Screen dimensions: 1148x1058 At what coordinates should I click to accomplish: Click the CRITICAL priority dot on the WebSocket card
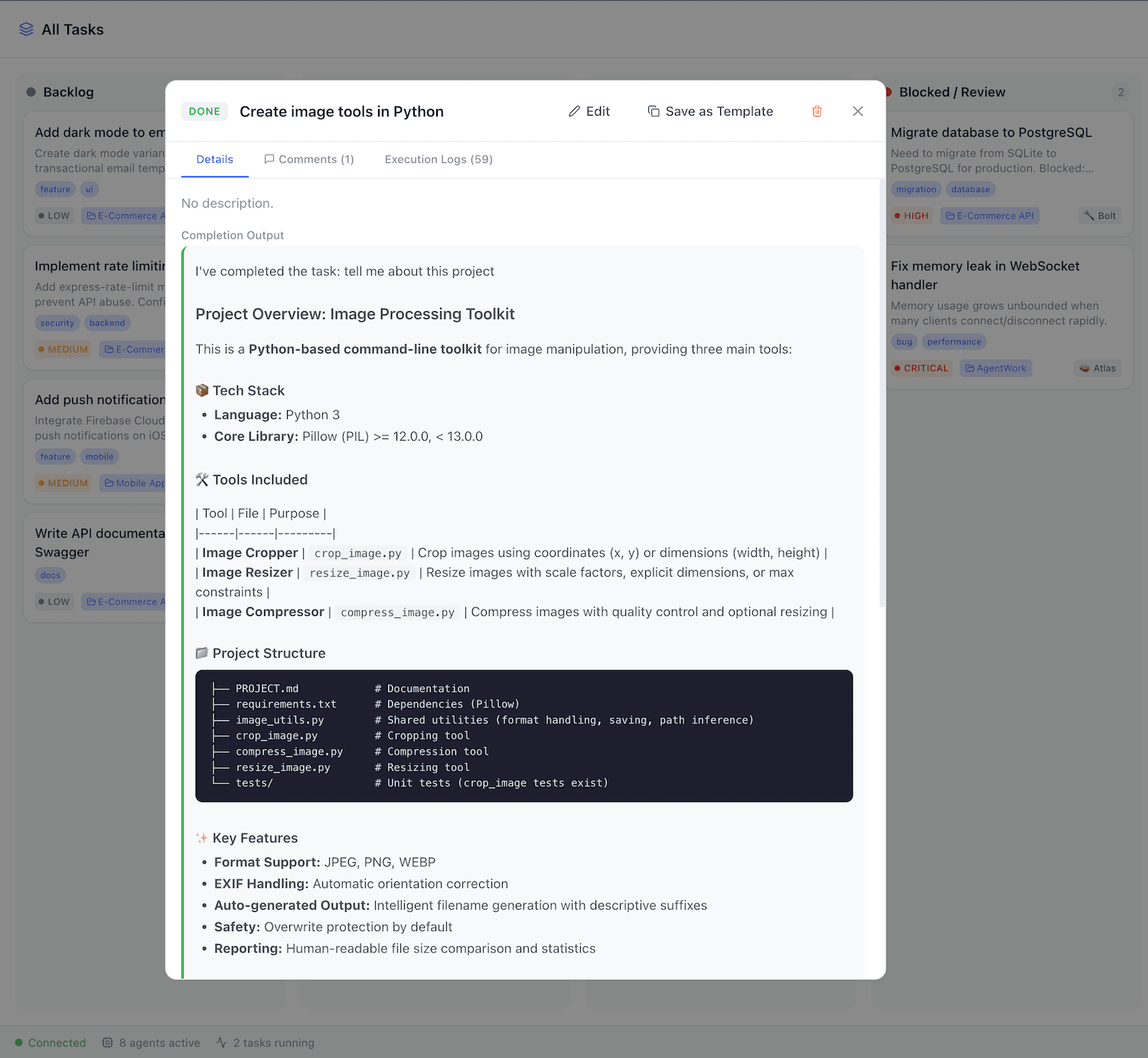click(897, 368)
